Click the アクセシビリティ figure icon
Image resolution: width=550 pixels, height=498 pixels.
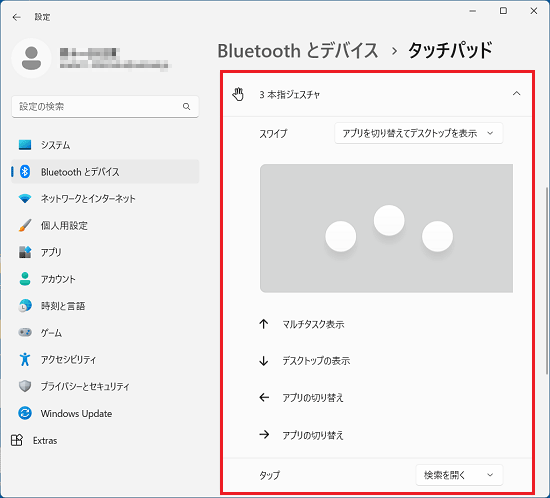click(25, 359)
